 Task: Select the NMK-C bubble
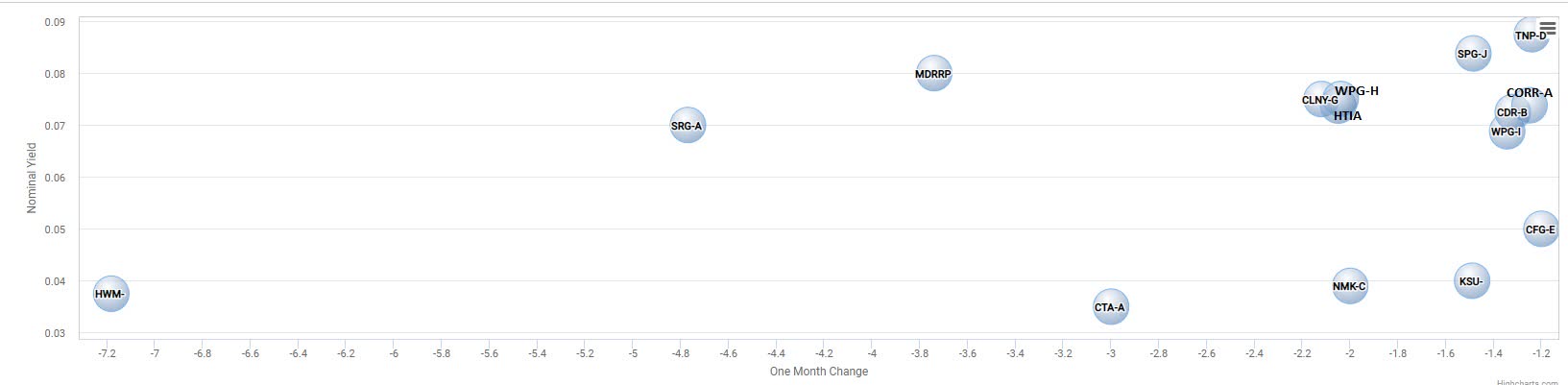pos(1349,286)
